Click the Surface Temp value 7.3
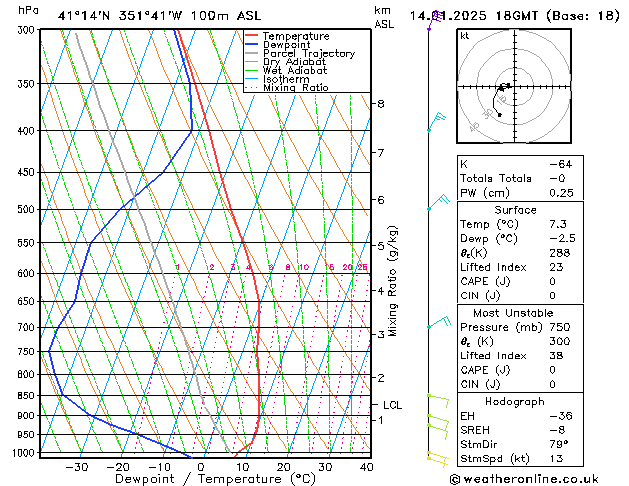The image size is (629, 486). coord(558,224)
